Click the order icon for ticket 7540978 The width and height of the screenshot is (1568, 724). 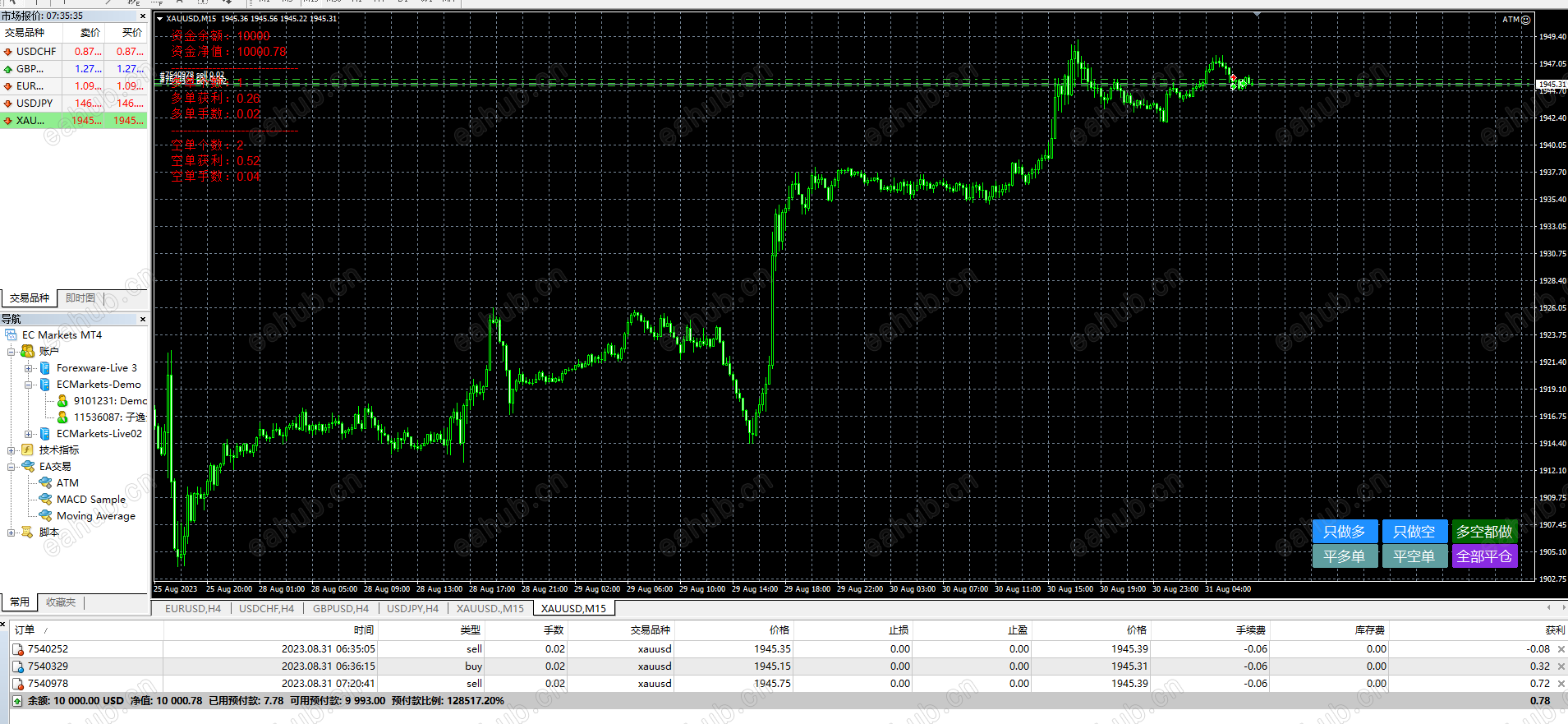tap(17, 684)
